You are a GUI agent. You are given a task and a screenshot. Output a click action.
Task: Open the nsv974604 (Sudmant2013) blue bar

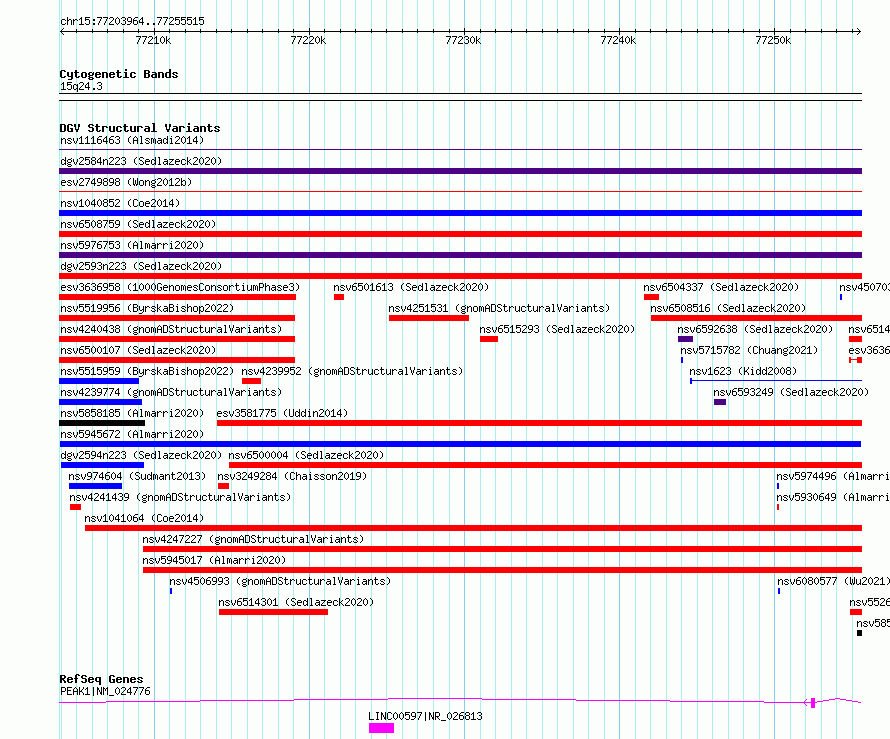tap(95, 486)
